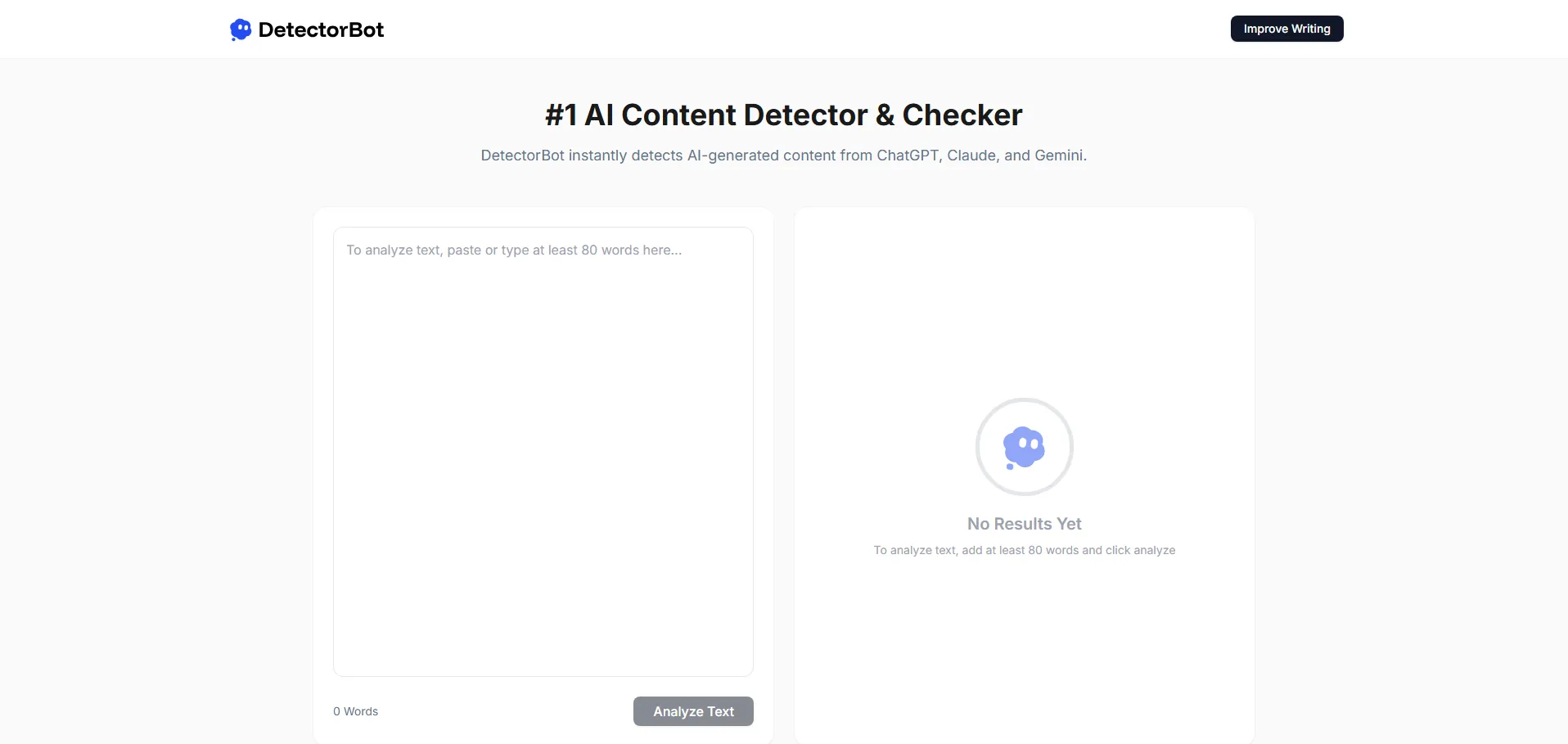Open the Improve Writing page
The height and width of the screenshot is (744, 1568).
[1286, 29]
